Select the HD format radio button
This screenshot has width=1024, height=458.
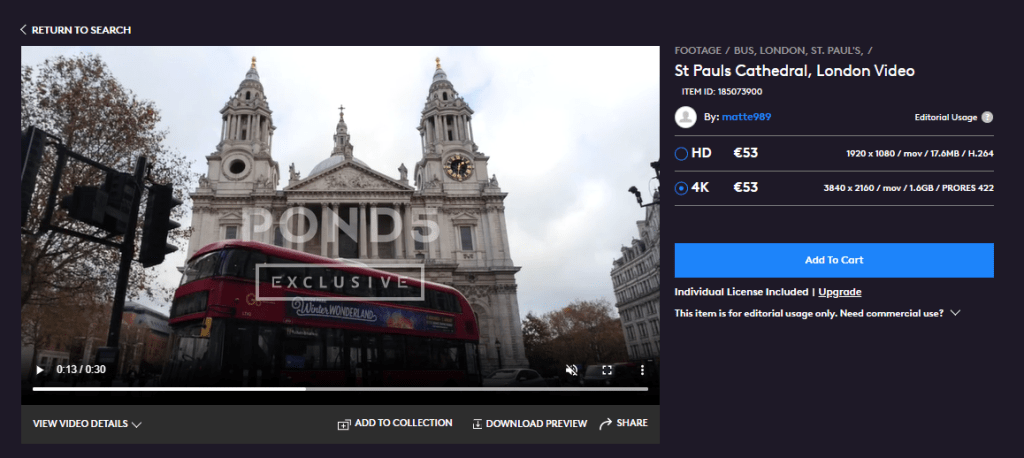(x=681, y=154)
